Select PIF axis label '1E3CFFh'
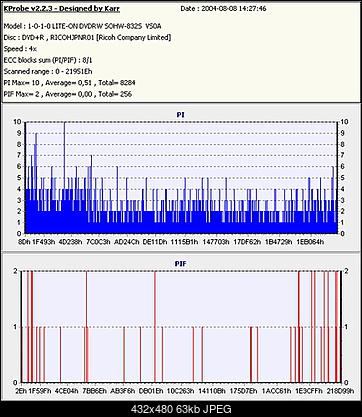This screenshot has width=362, height=417. tap(309, 391)
